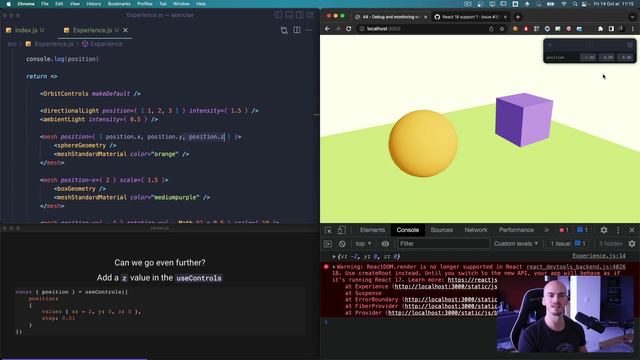Image resolution: width=640 pixels, height=360 pixels.
Task: Open the index.js editor tab
Action: 25,30
